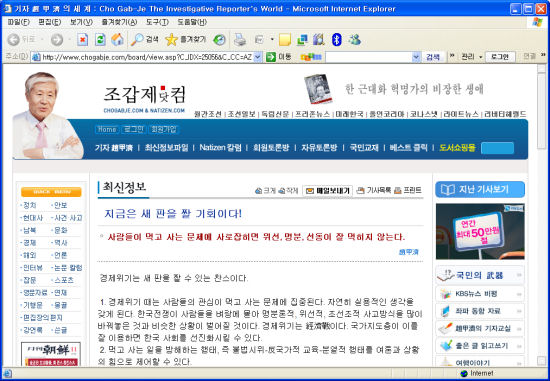This screenshot has height=381, width=550.
Task: Open the 검색 search magnifier toolbar button
Action: point(145,39)
